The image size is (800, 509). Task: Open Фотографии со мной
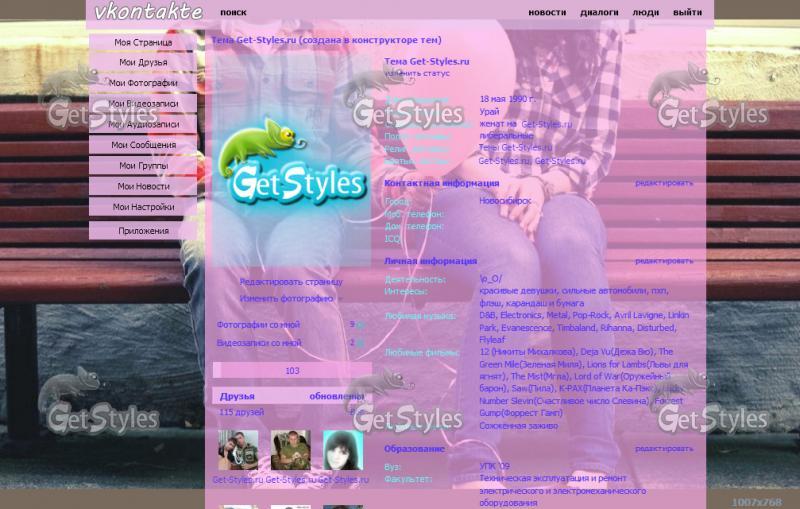click(x=258, y=324)
